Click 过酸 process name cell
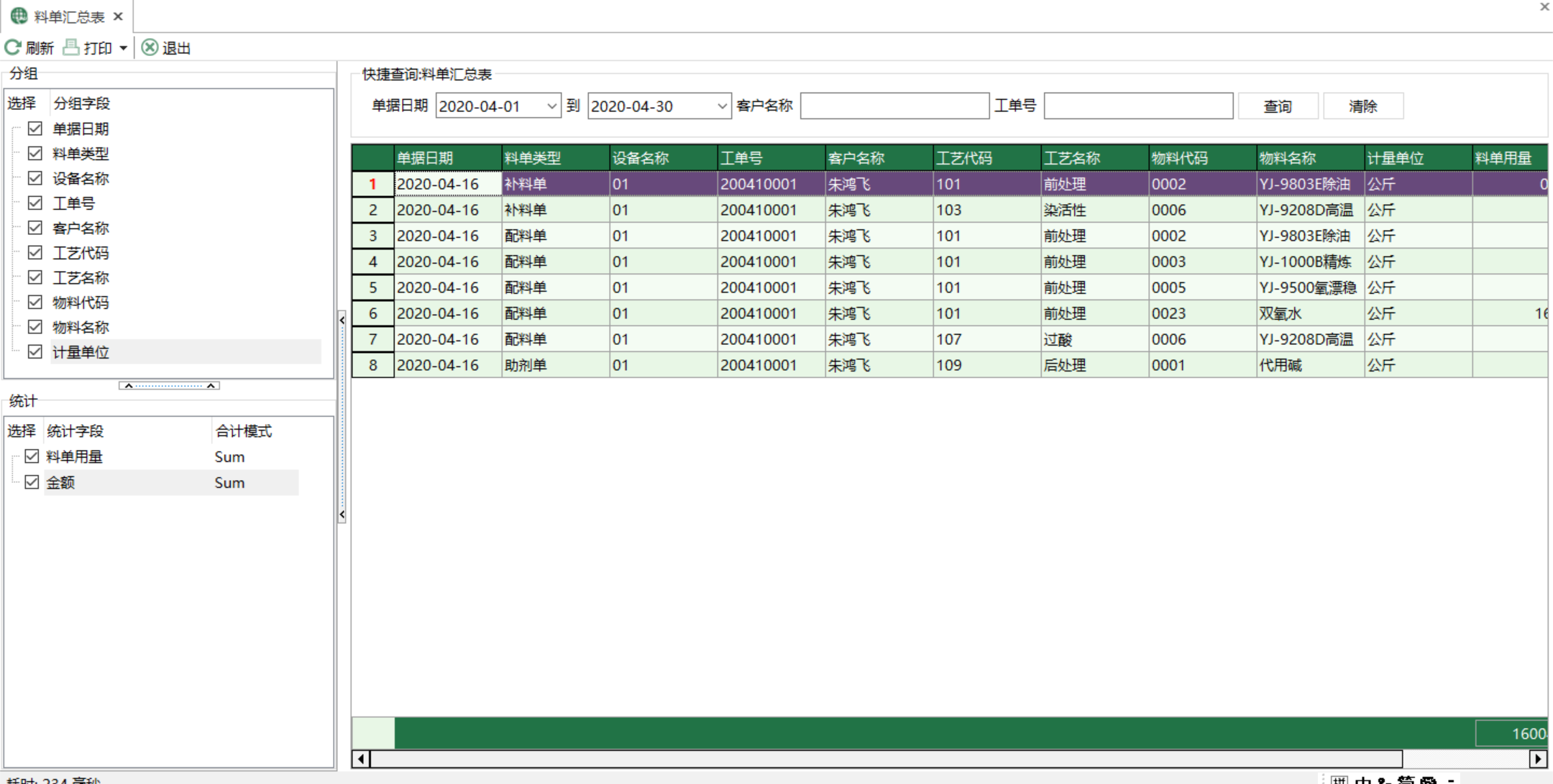Screen dimensions: 1553x784 1094,339
